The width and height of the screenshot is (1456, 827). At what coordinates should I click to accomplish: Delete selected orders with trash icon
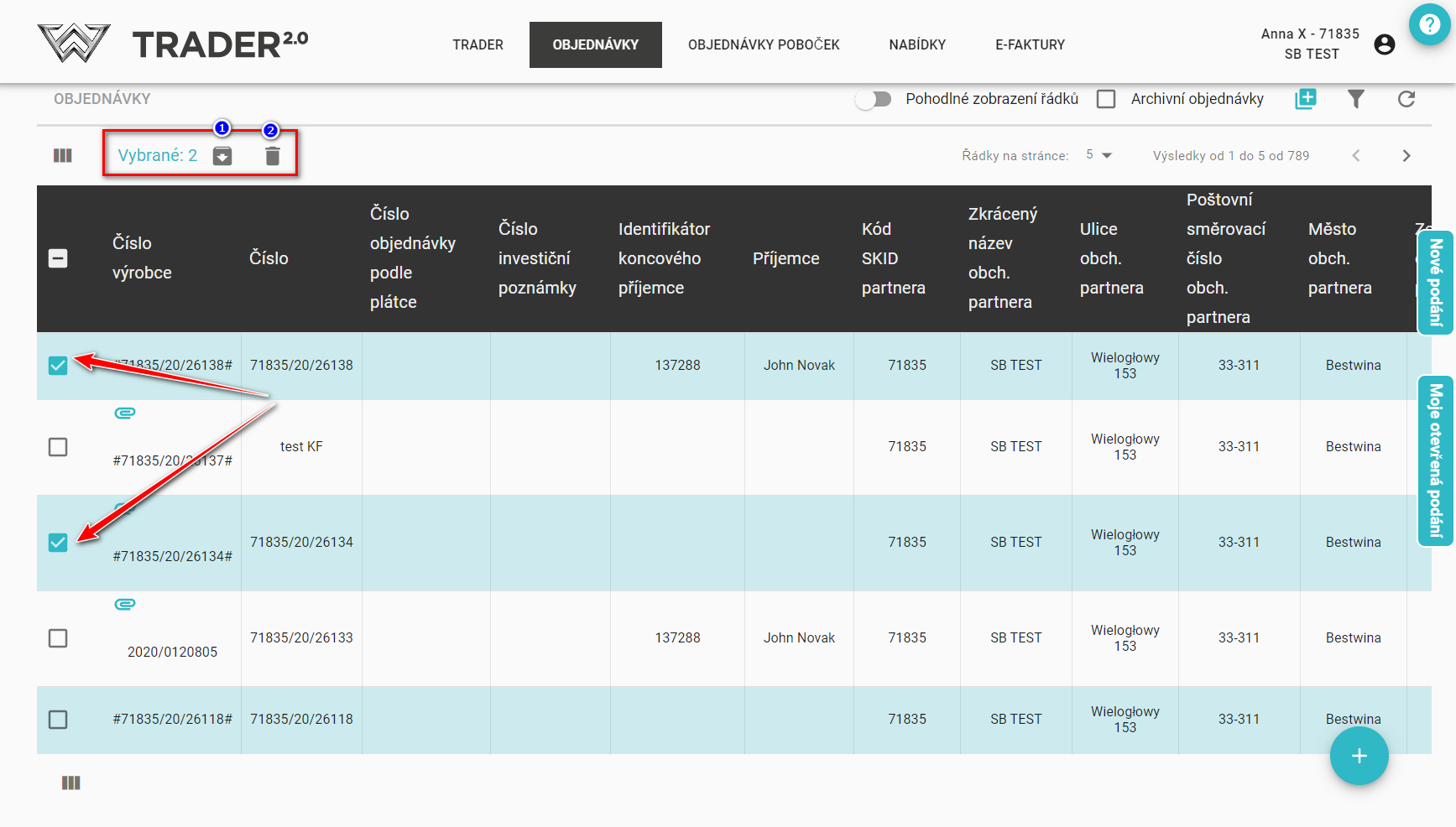click(x=273, y=156)
